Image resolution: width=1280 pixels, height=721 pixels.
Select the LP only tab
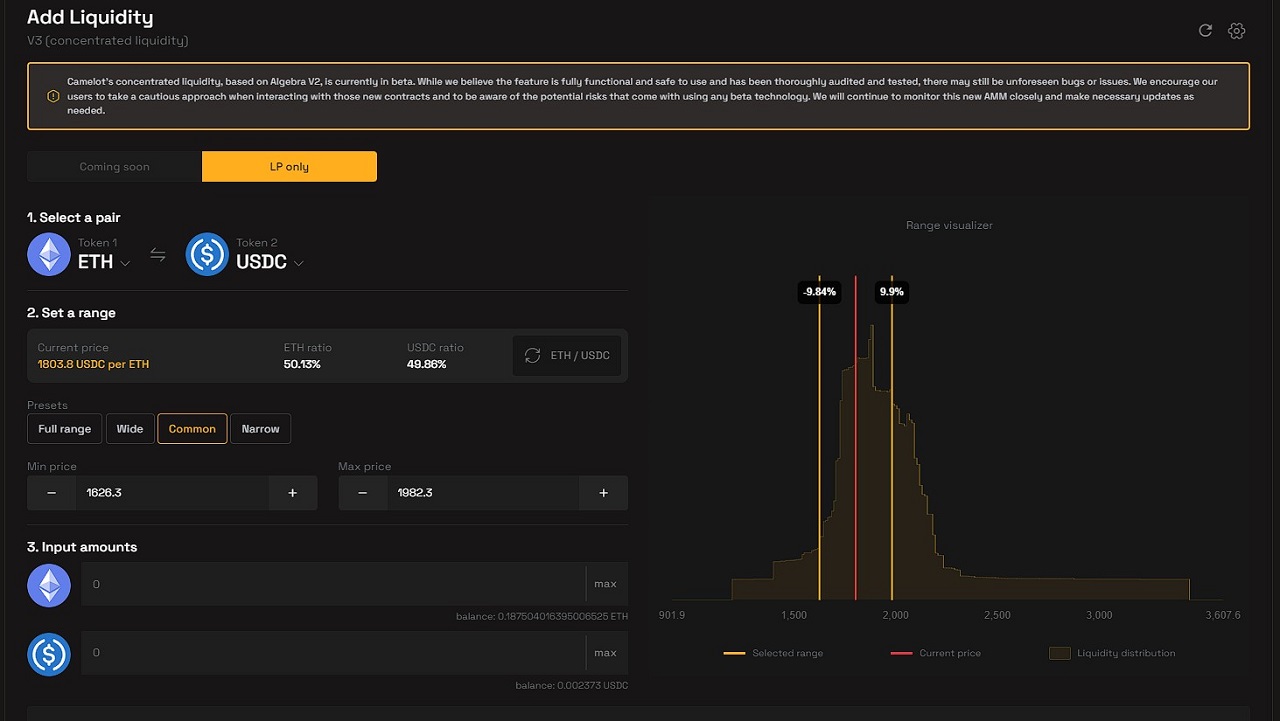[289, 167]
